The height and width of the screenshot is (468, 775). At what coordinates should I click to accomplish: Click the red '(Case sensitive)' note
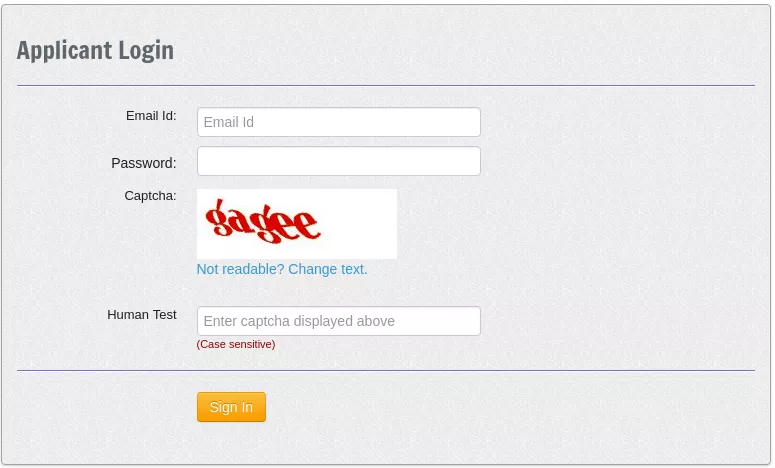click(x=236, y=344)
